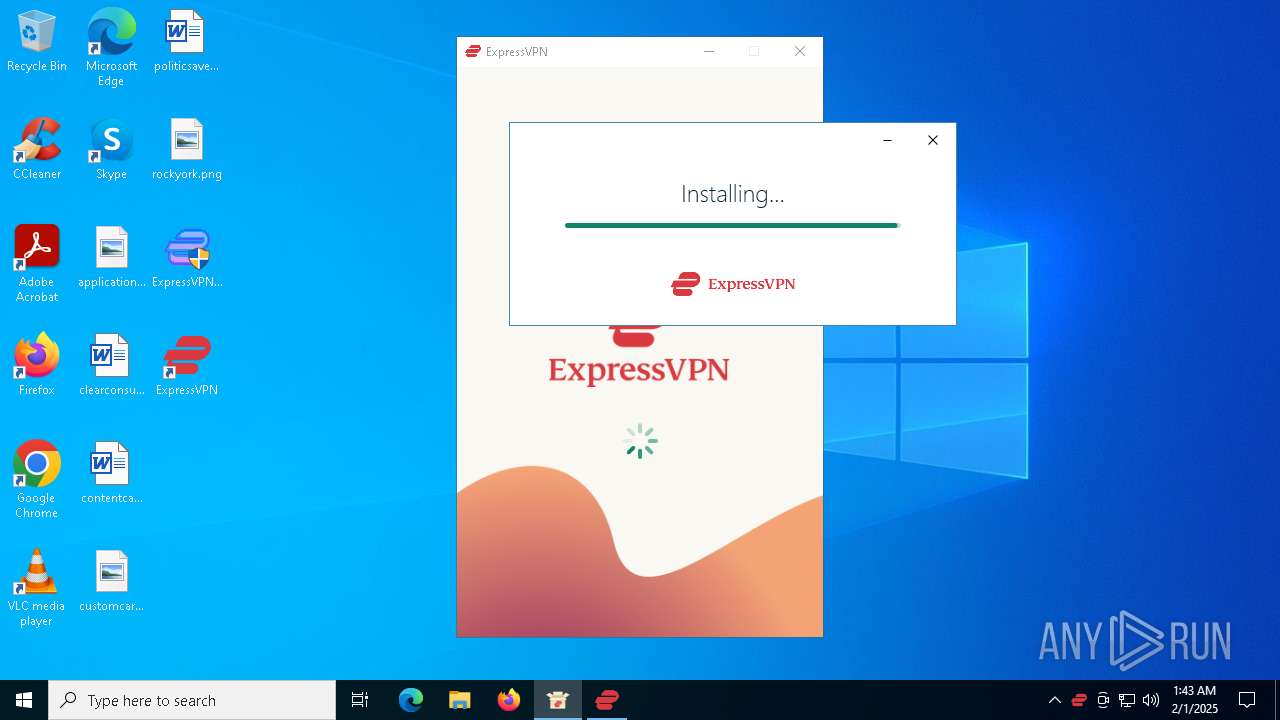Open Adobe Acrobat desktop shortcut

37,264
